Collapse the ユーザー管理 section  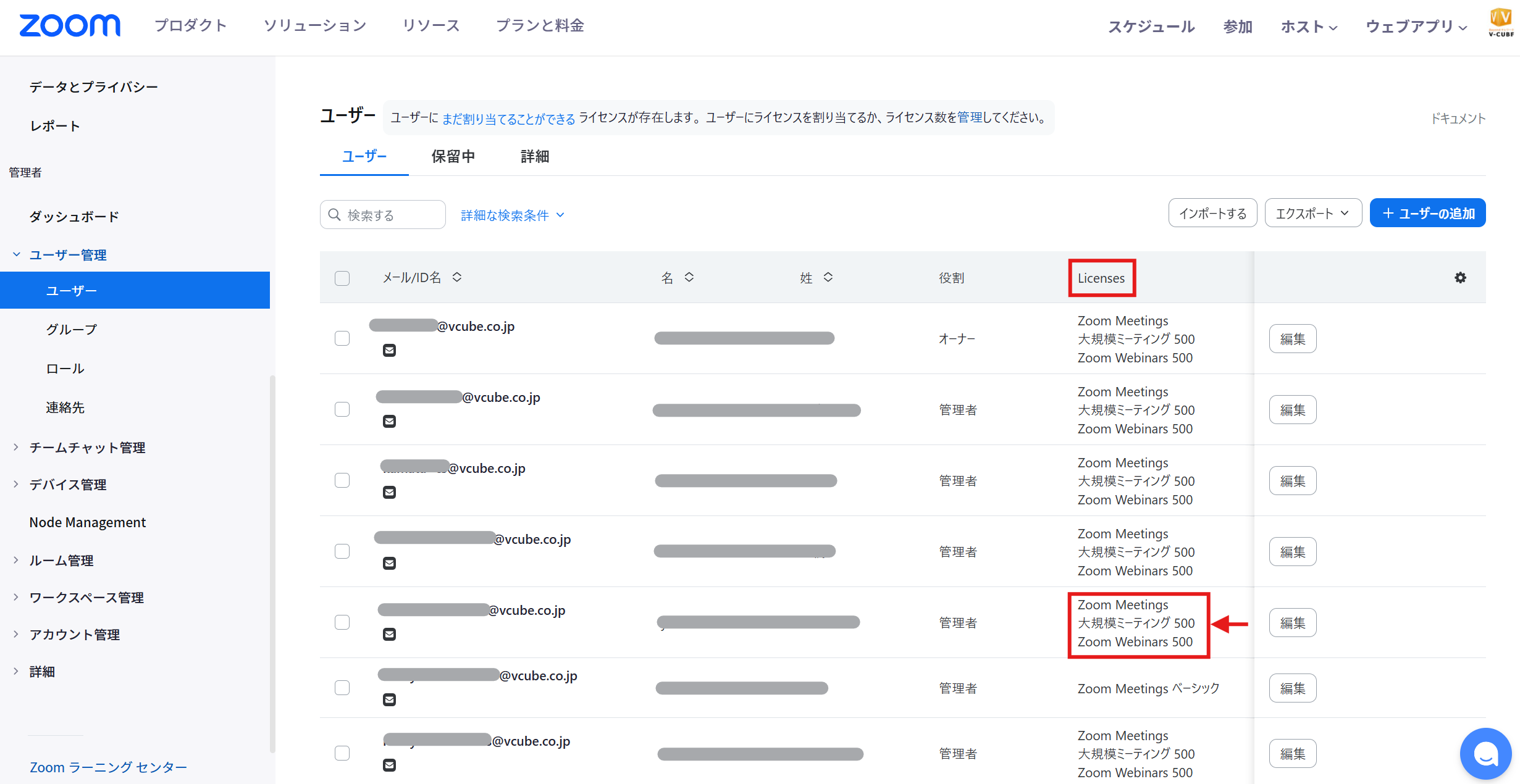click(x=17, y=254)
